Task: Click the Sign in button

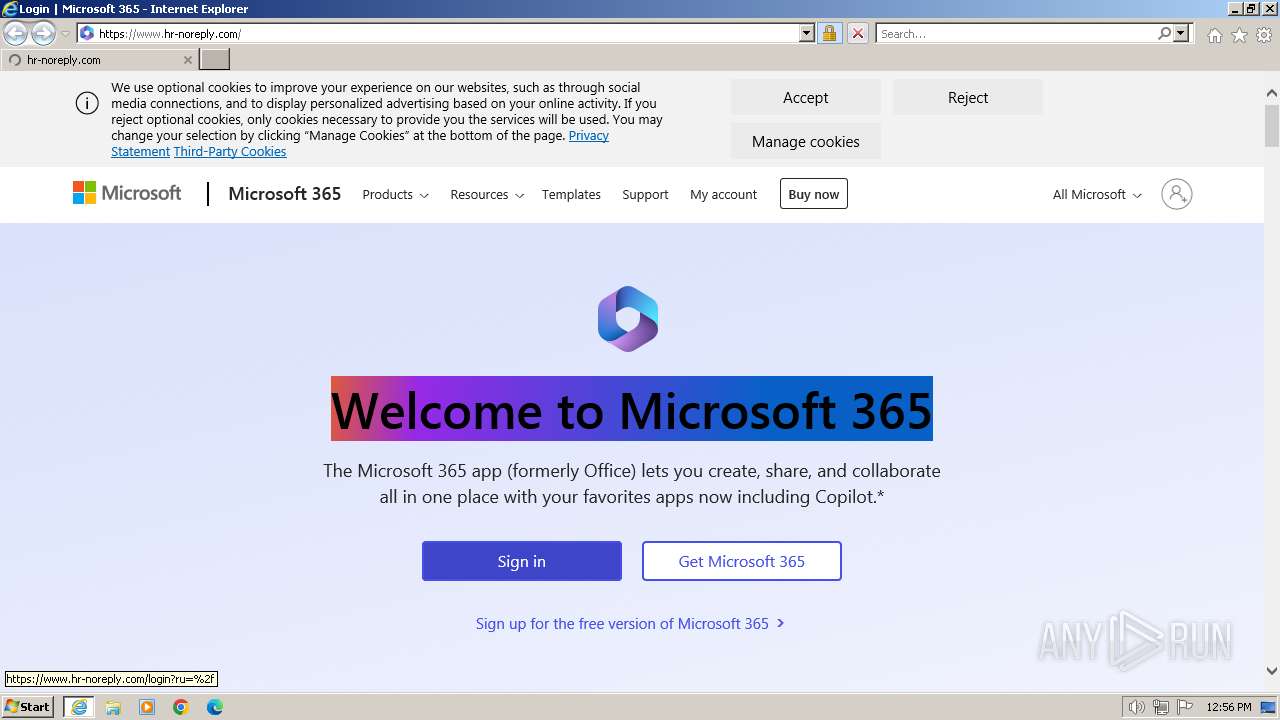Action: [x=521, y=561]
